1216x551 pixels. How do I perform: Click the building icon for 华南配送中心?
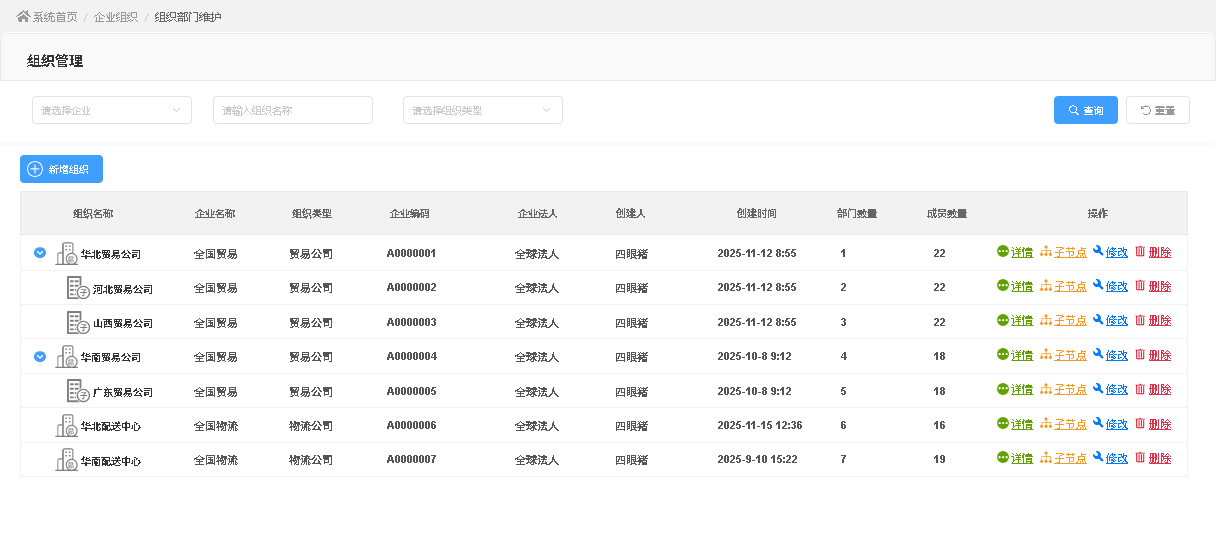67,460
